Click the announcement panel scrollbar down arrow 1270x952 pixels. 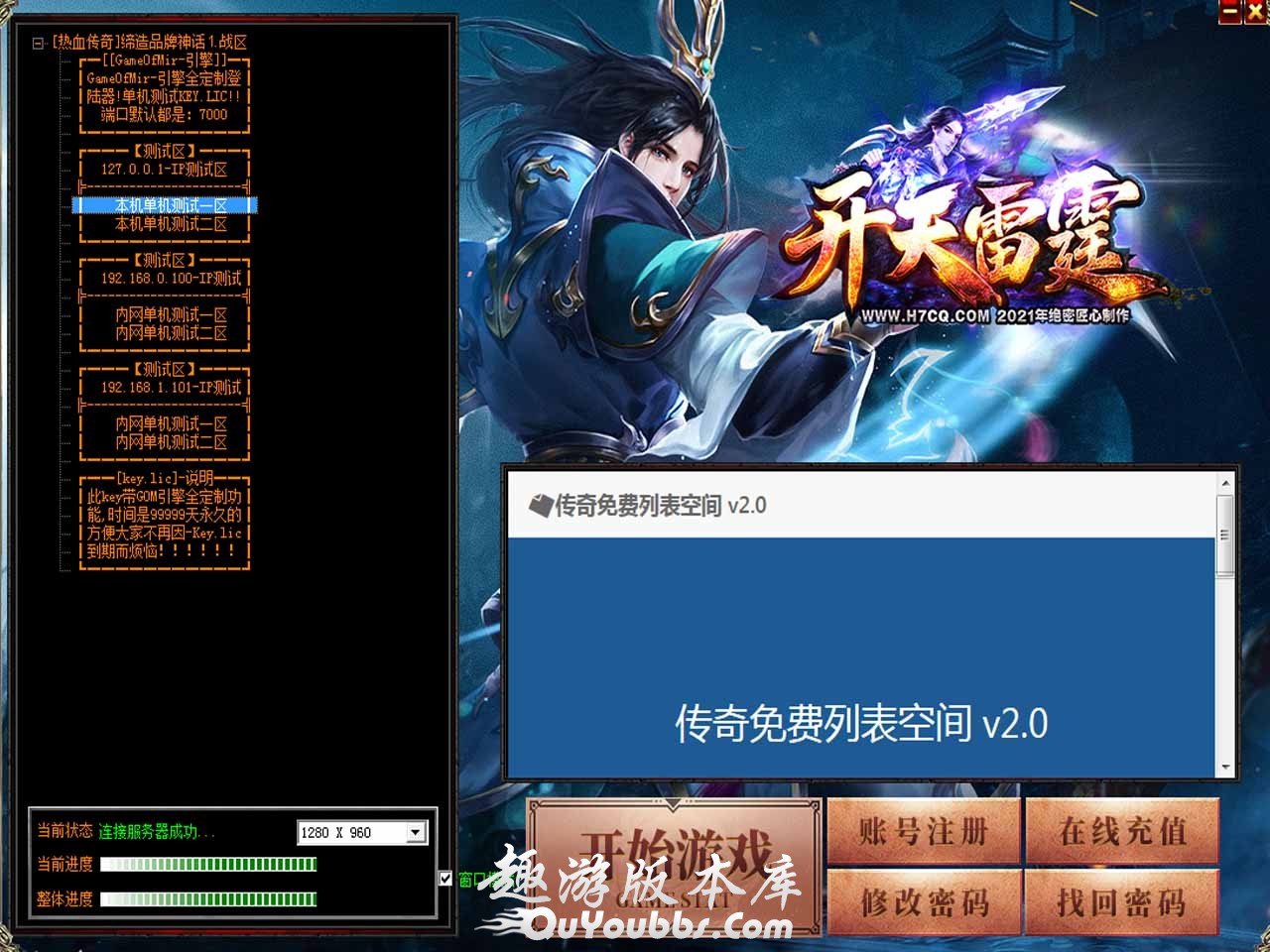(1225, 768)
